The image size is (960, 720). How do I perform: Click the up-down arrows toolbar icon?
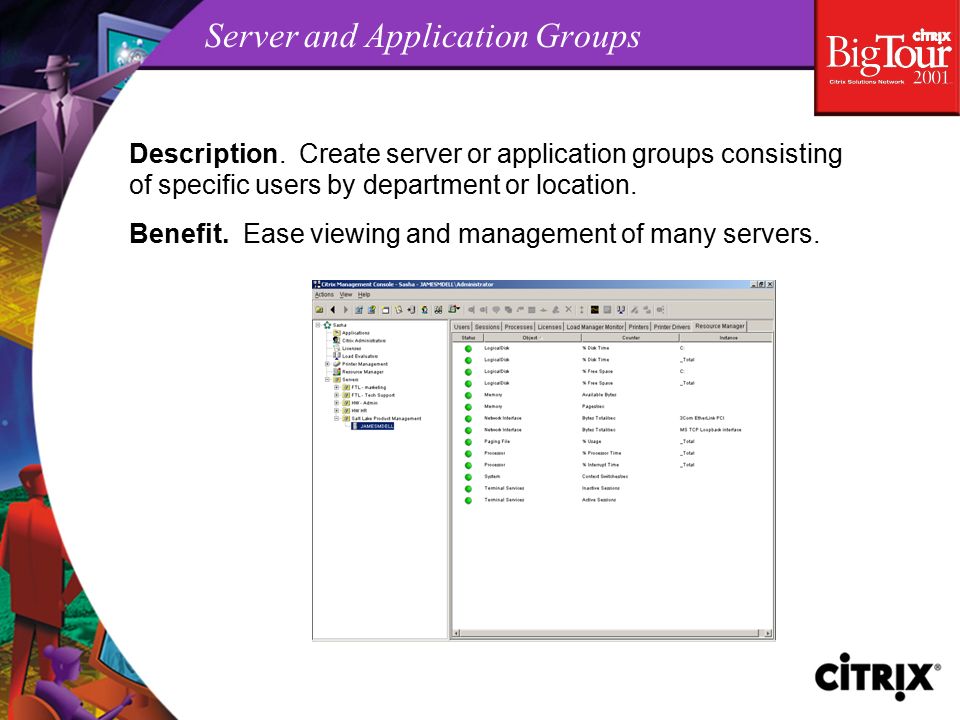point(582,310)
